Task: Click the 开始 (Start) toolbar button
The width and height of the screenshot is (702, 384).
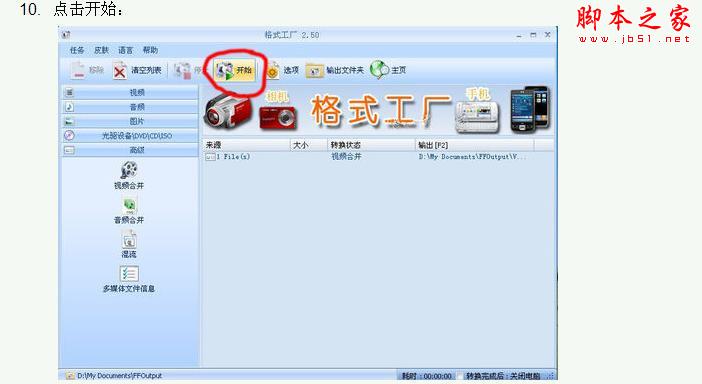Action: click(235, 70)
